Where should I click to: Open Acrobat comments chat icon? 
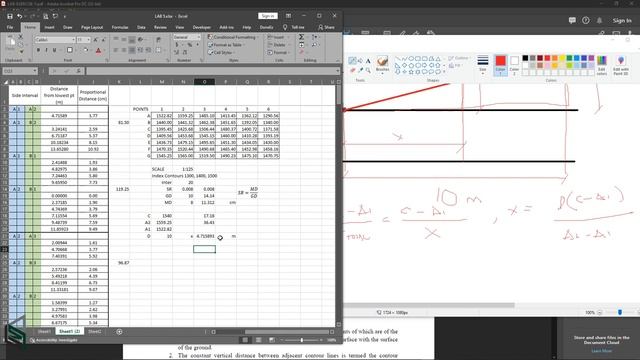(572, 20)
